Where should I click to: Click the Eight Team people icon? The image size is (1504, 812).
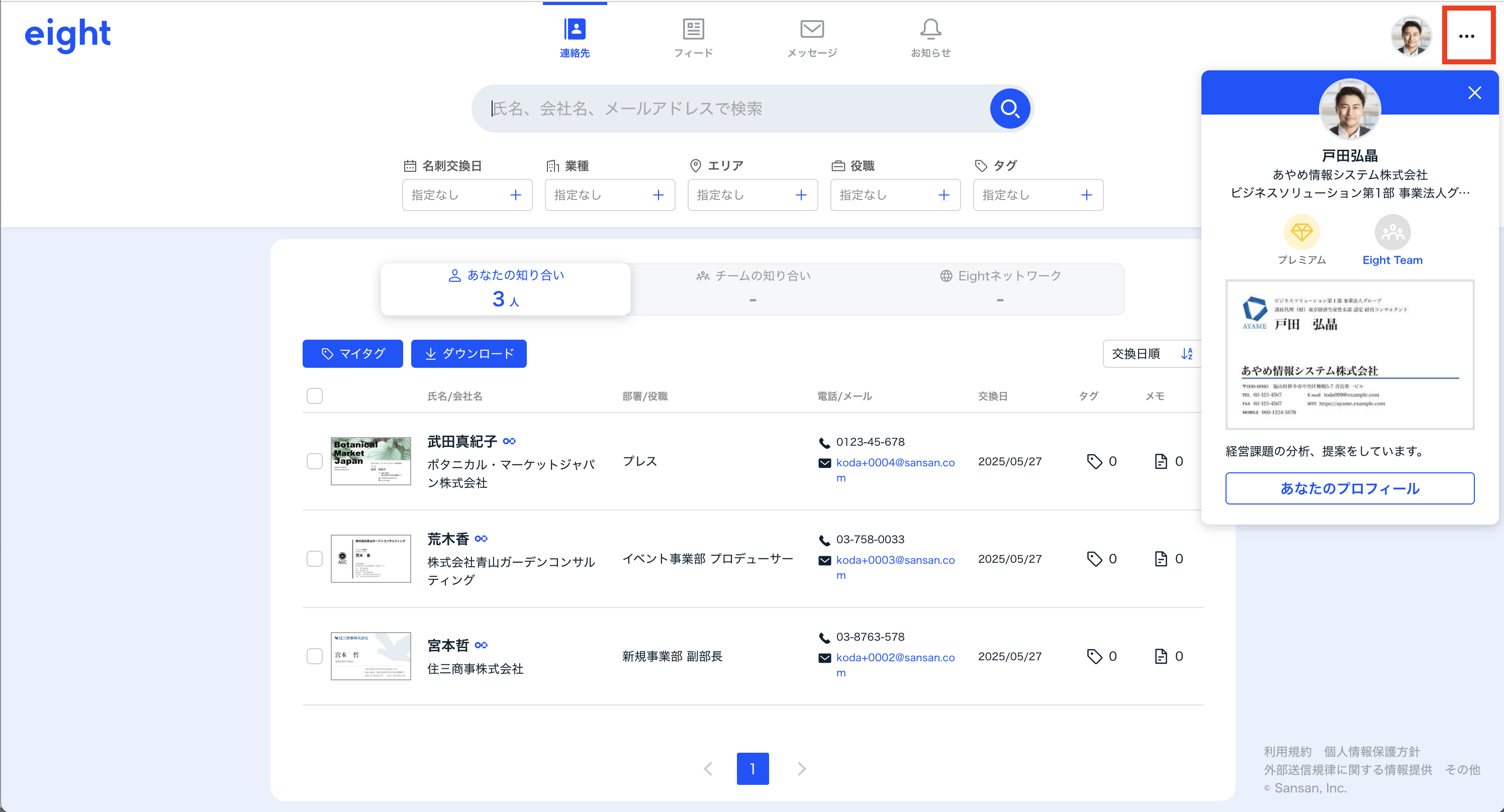[x=1392, y=232]
